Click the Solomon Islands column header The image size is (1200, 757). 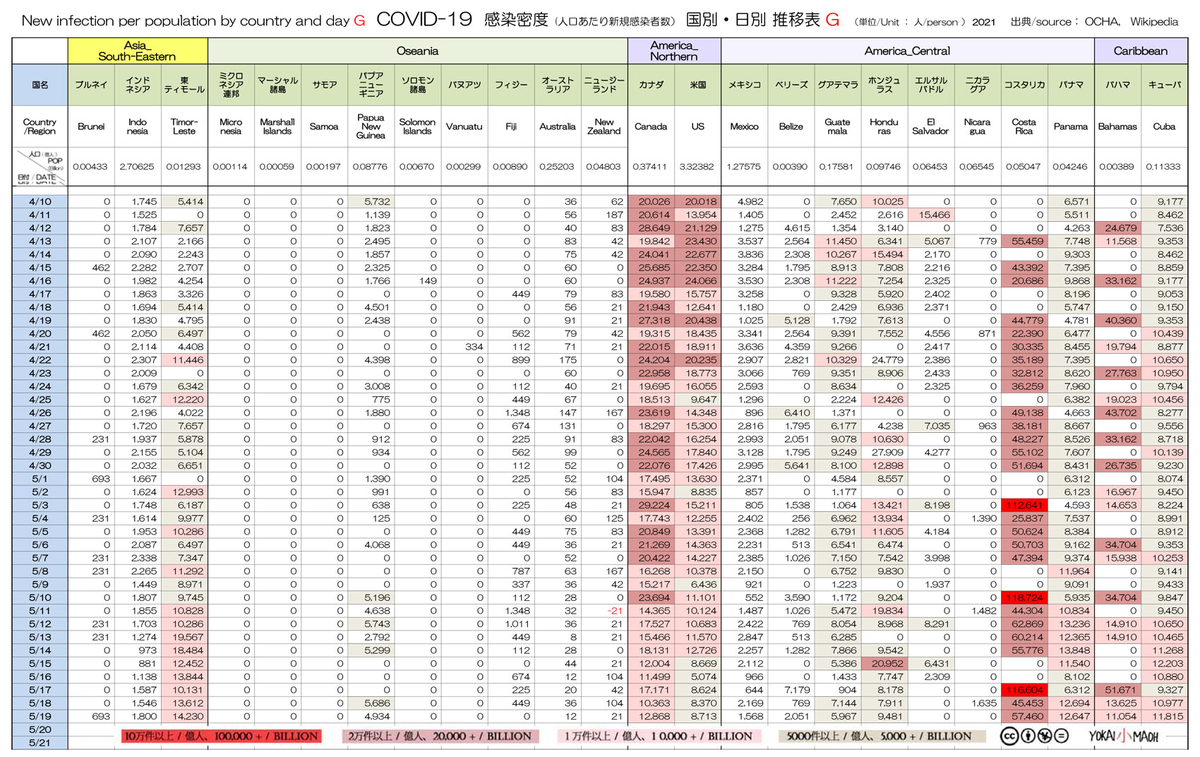point(416,127)
